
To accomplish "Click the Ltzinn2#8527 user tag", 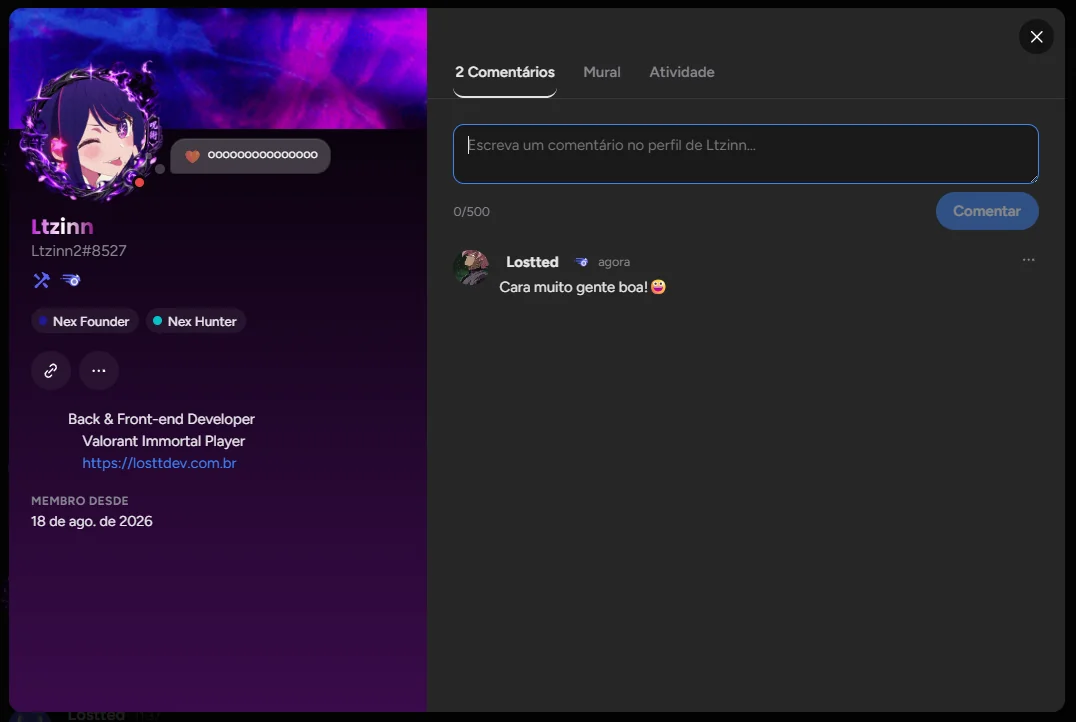I will (x=79, y=251).
